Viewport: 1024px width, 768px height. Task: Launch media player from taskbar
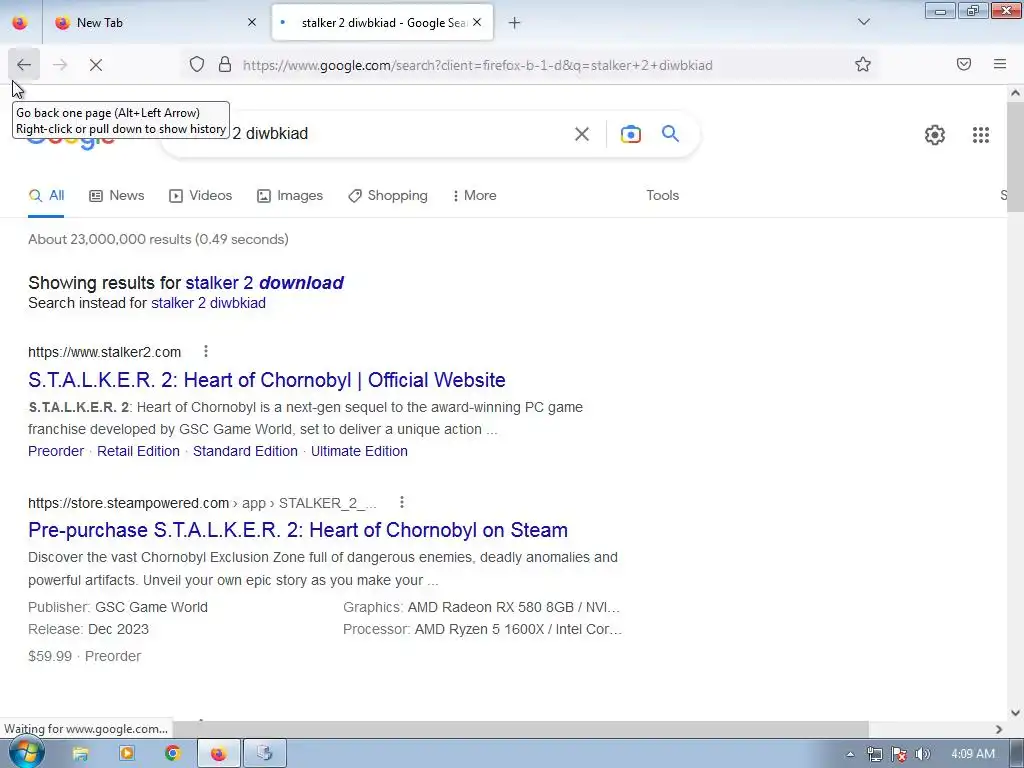(127, 754)
